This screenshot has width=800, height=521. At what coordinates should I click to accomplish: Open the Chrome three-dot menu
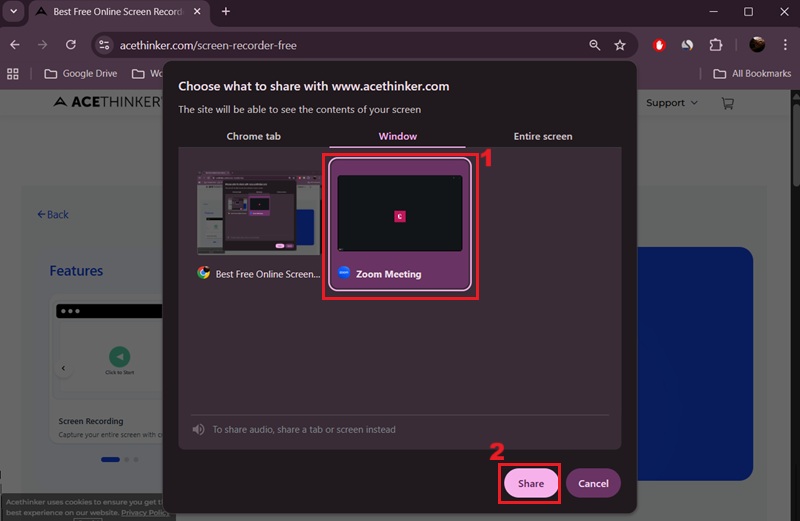pyautogui.click(x=784, y=45)
